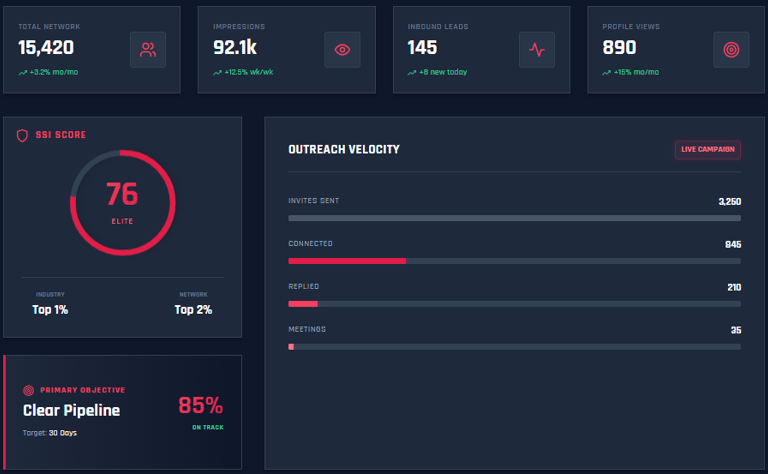Screen dimensions: 768x474
Task: Click the CONNECTED label
Action: [311, 243]
